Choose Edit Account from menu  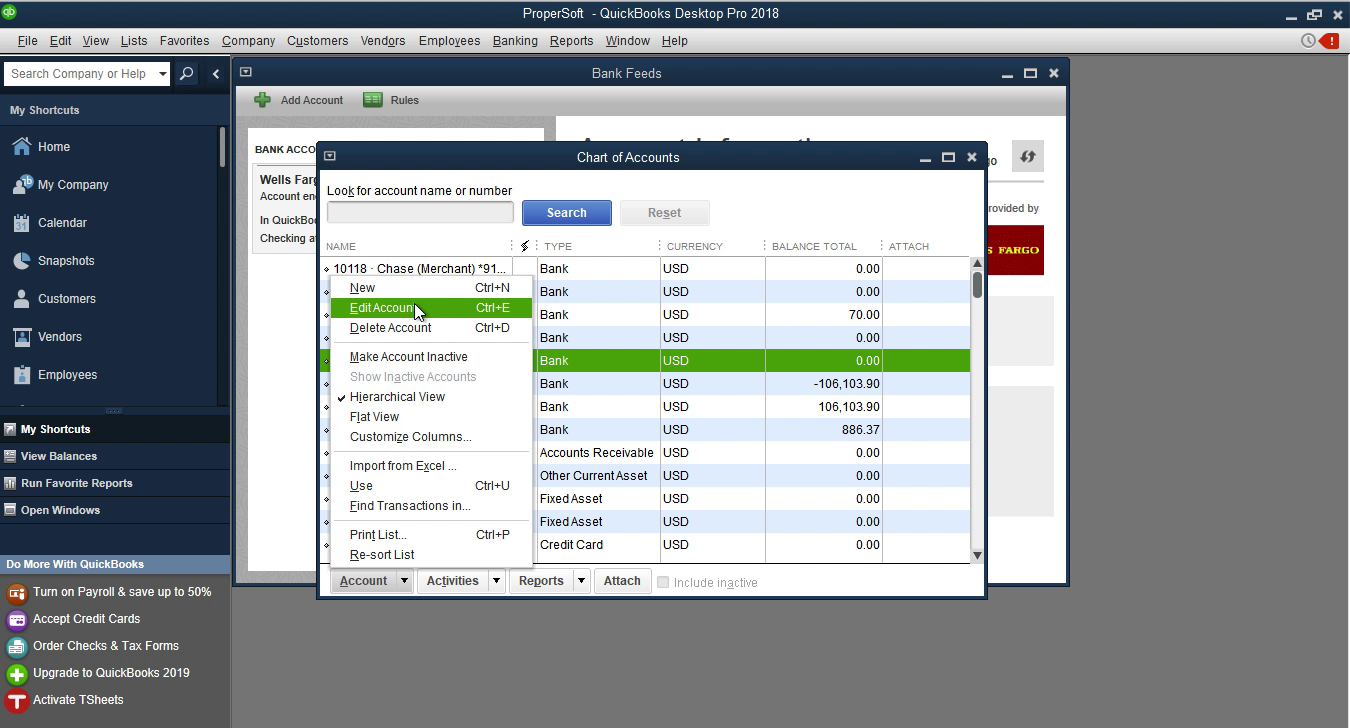click(x=431, y=308)
